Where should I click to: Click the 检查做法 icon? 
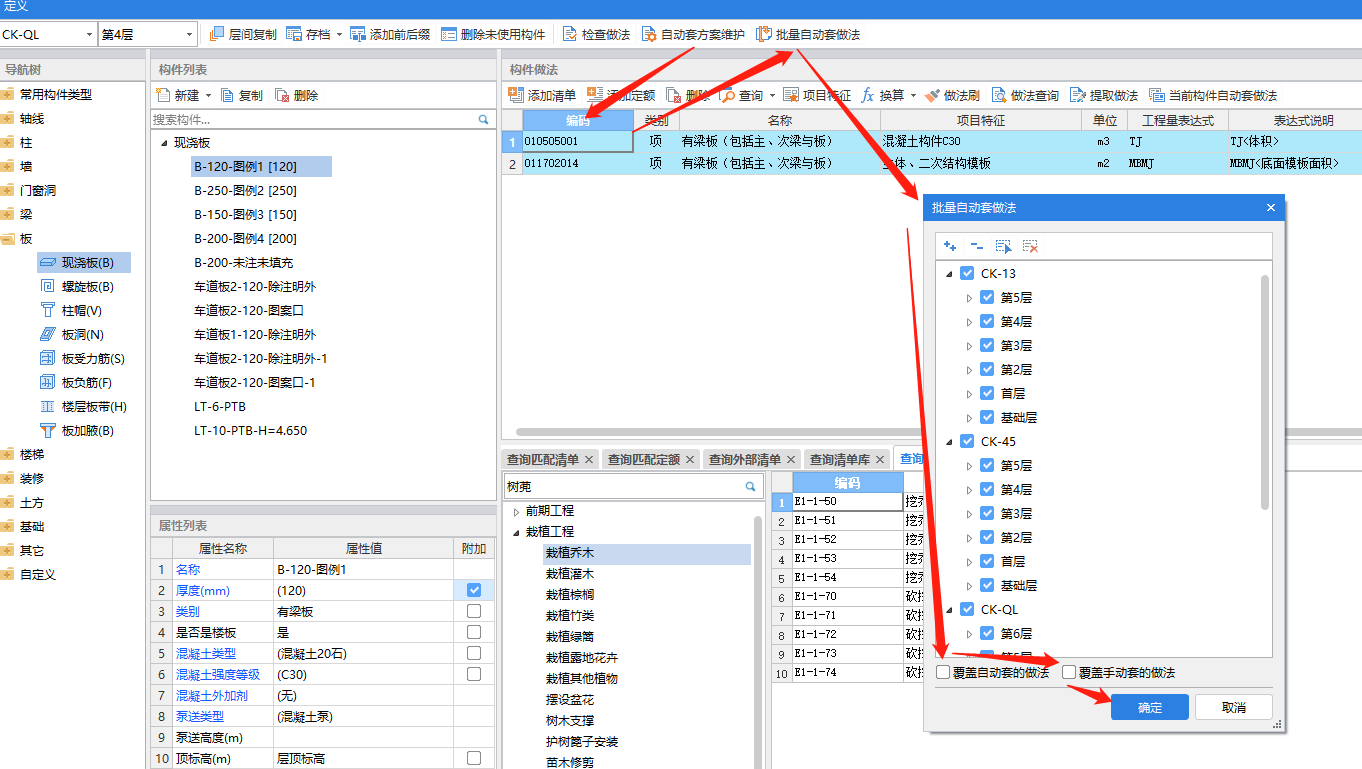pos(570,34)
